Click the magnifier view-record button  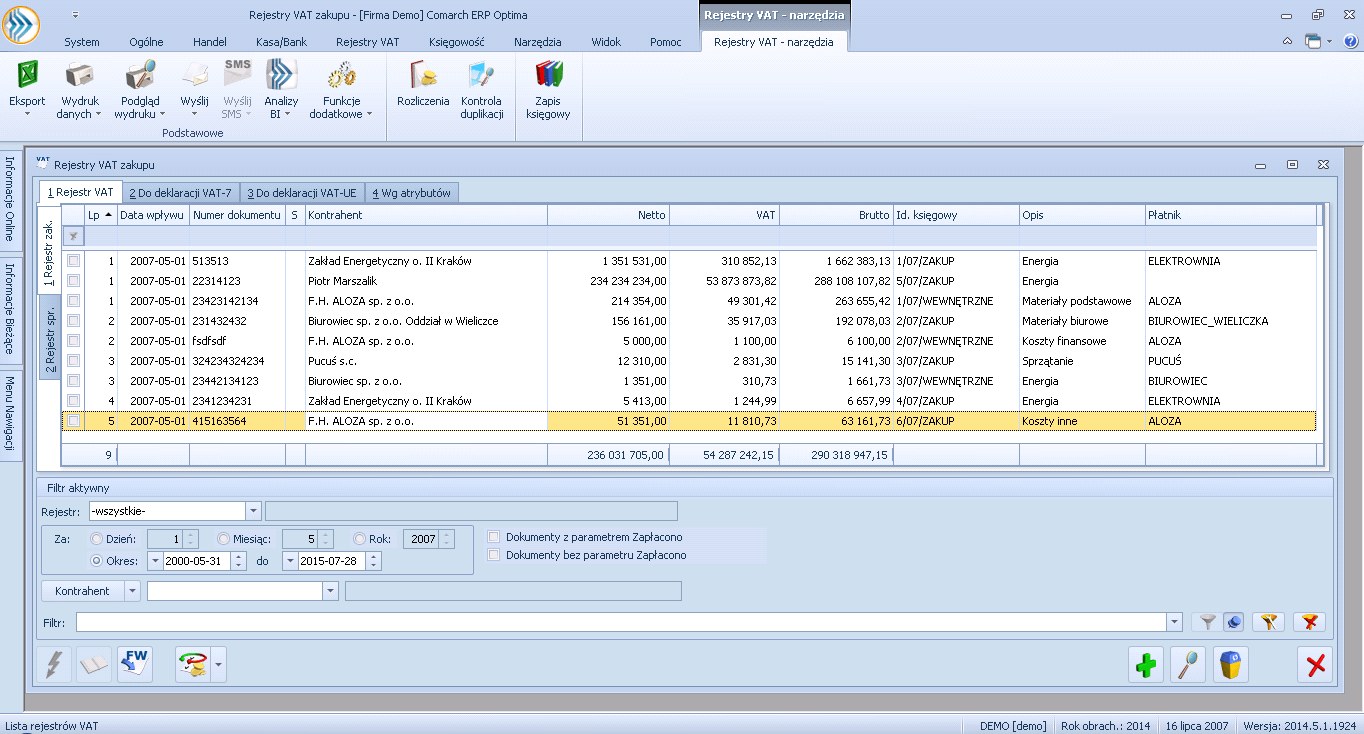pyautogui.click(x=1188, y=664)
